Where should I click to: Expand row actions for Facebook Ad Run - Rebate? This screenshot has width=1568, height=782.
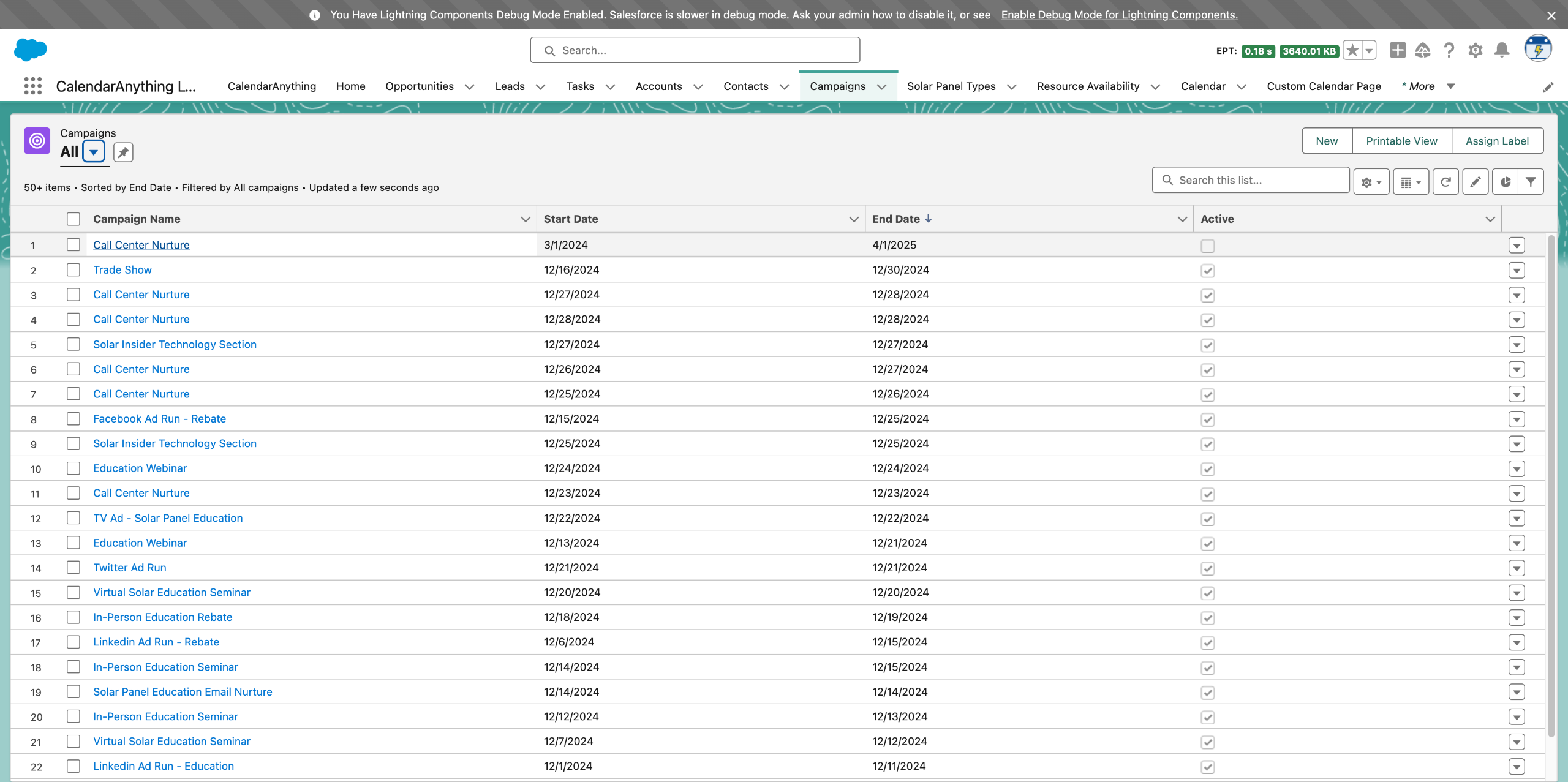pos(1517,419)
